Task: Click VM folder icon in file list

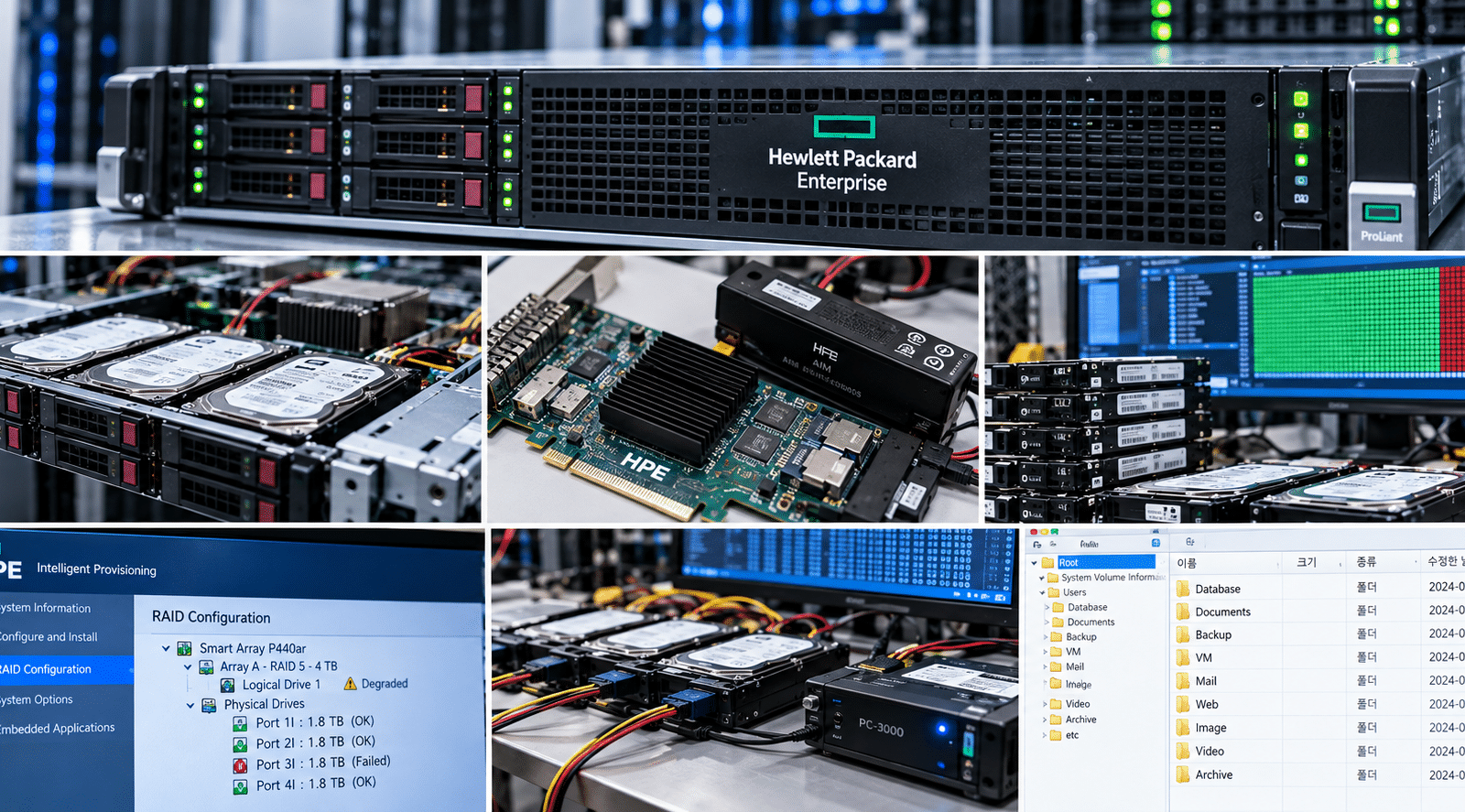Action: (x=1183, y=657)
